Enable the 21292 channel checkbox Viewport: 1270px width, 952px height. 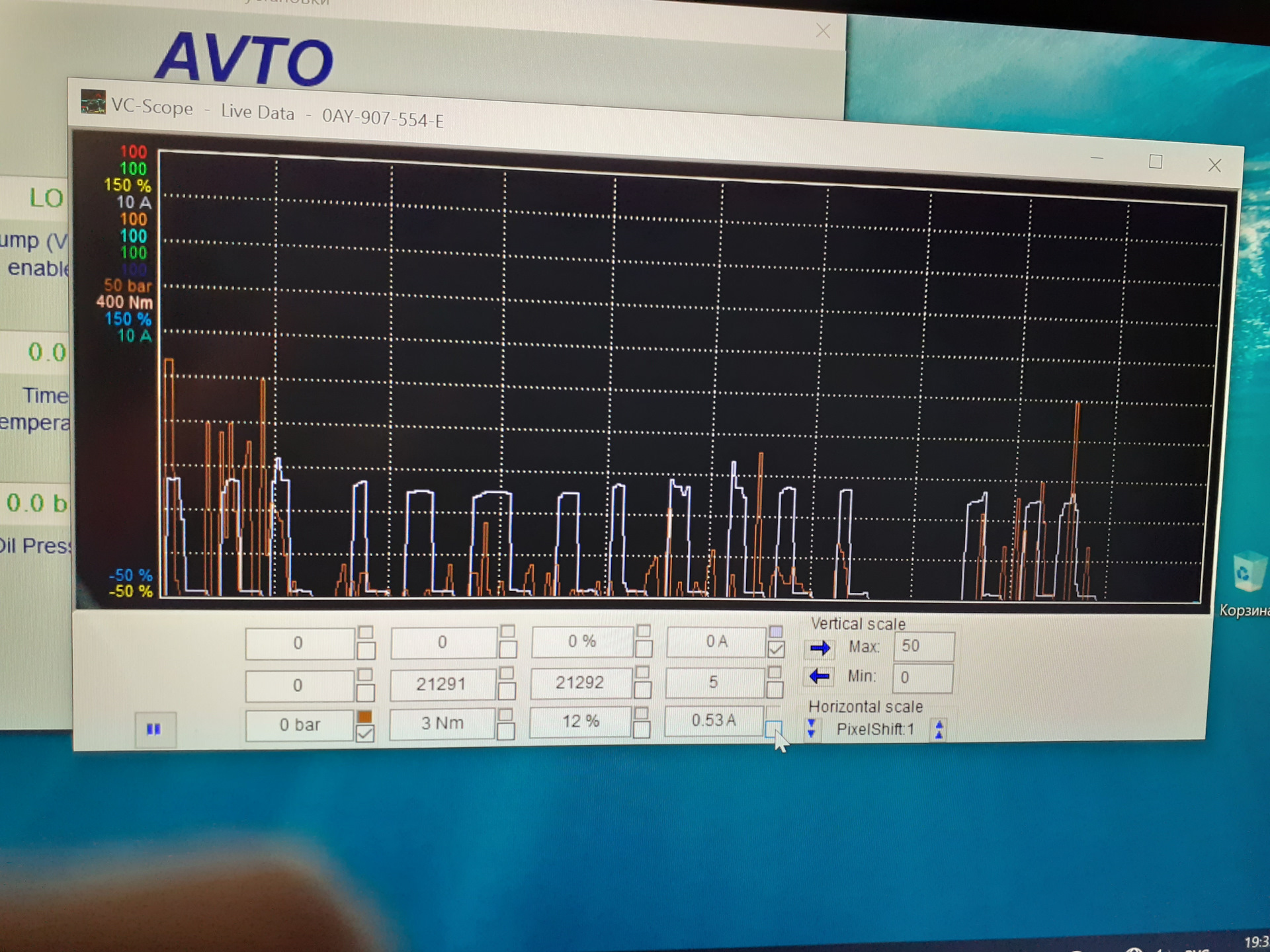pyautogui.click(x=642, y=690)
